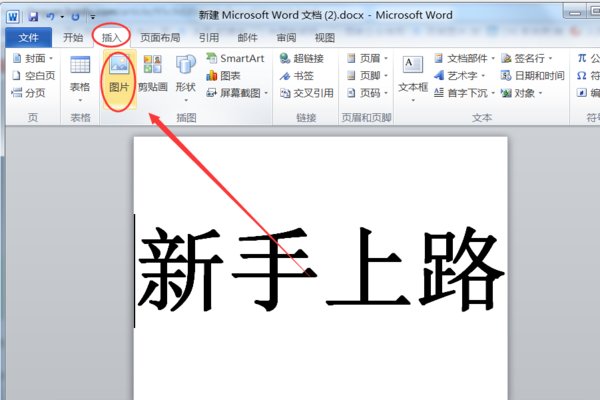Open the 艺术字 WordArt gallery
The width and height of the screenshot is (600, 400).
460,76
